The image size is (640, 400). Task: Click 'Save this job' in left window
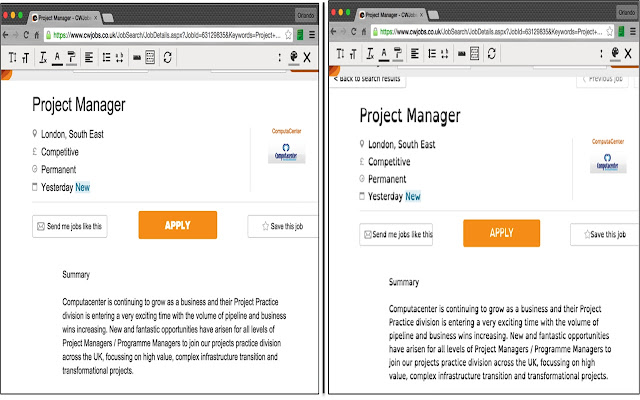[x=282, y=227]
